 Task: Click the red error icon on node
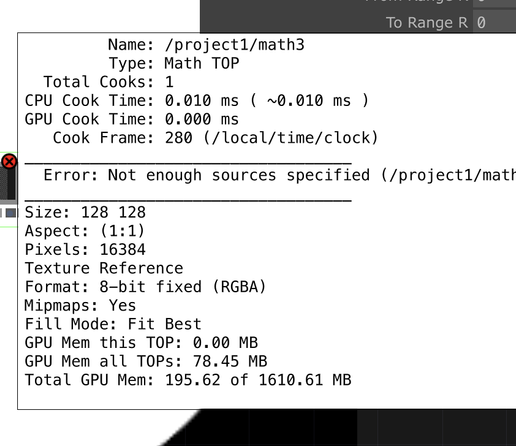pos(9,162)
